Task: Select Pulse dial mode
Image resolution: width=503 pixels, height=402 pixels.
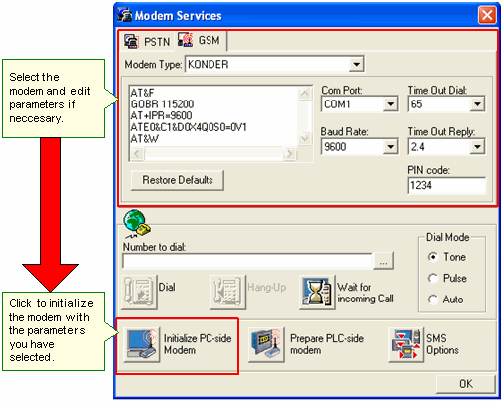Action: point(433,278)
